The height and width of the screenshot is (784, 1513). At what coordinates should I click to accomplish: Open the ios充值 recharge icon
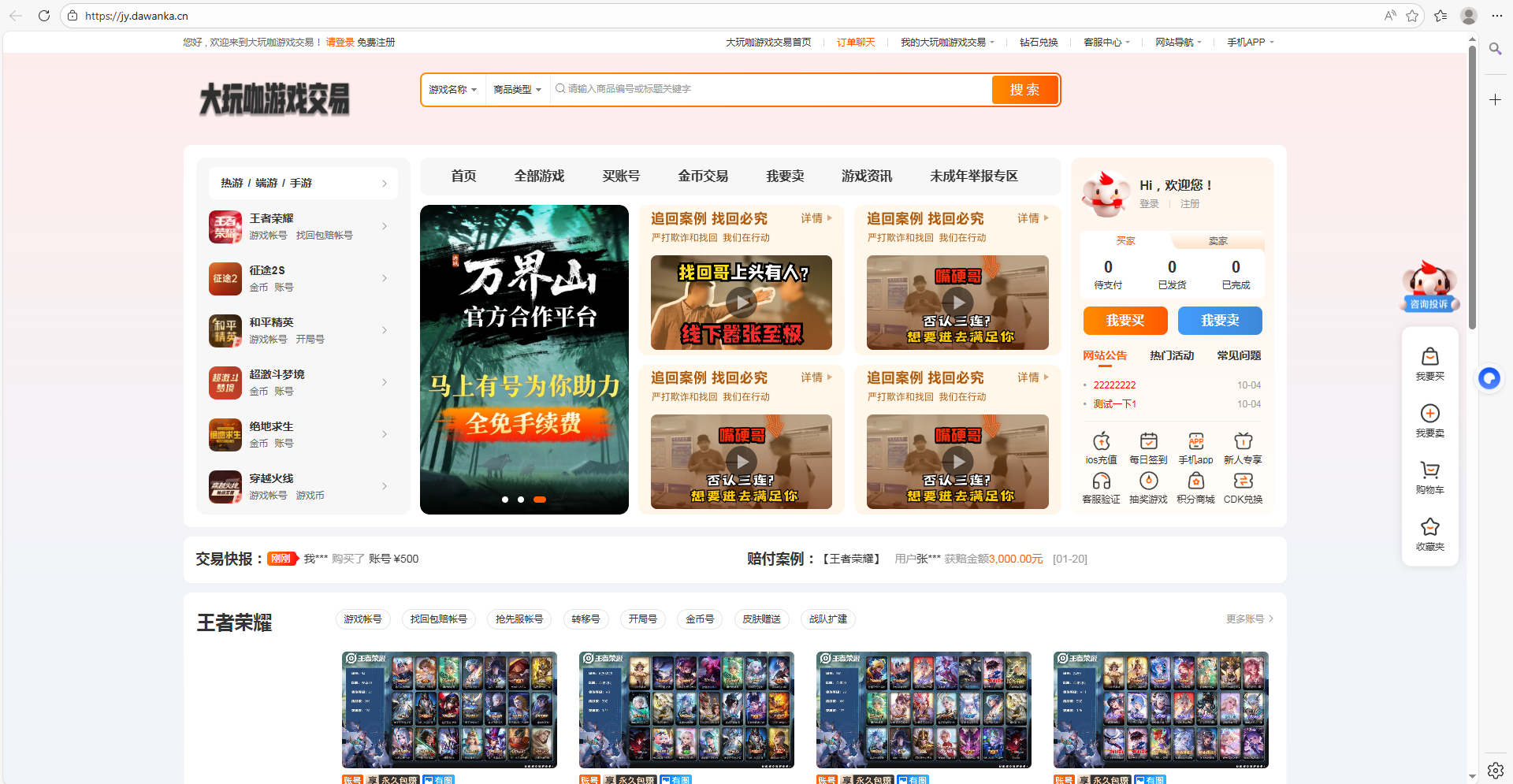1101,448
